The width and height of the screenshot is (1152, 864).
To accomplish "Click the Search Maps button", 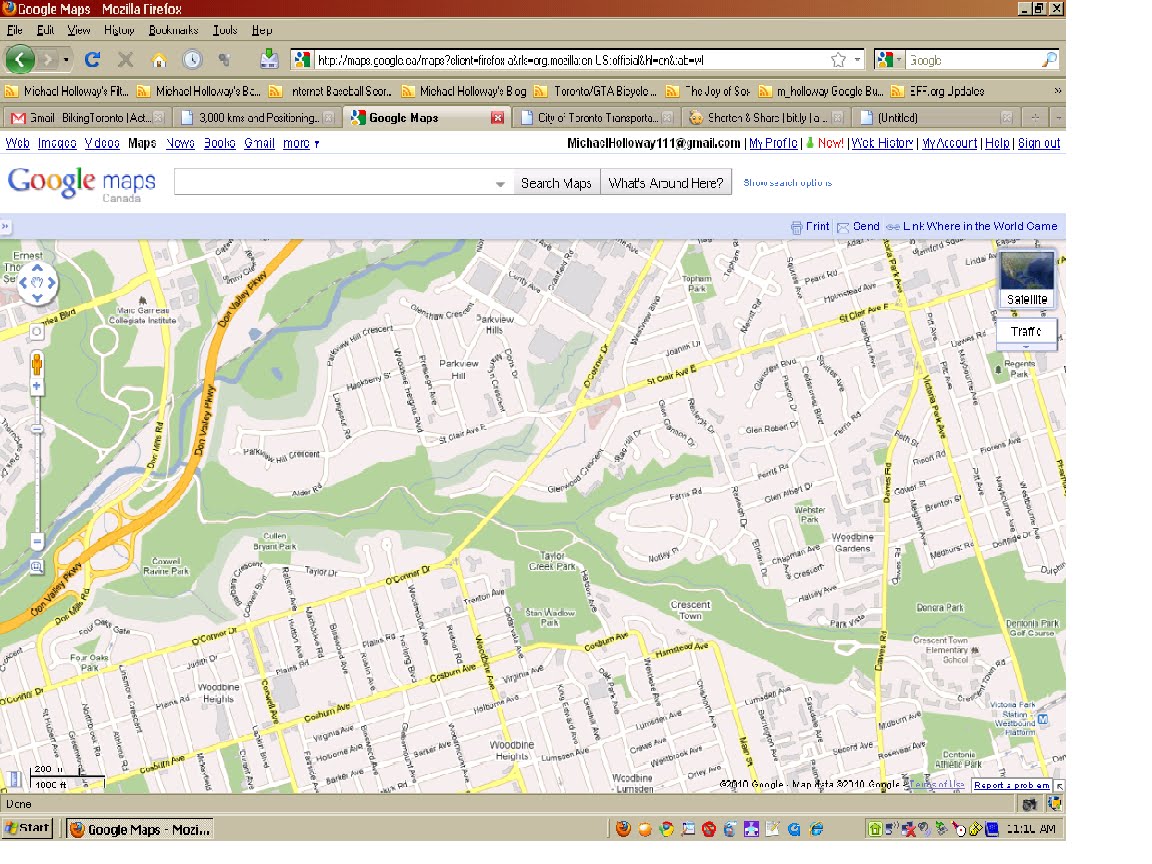I will [556, 183].
